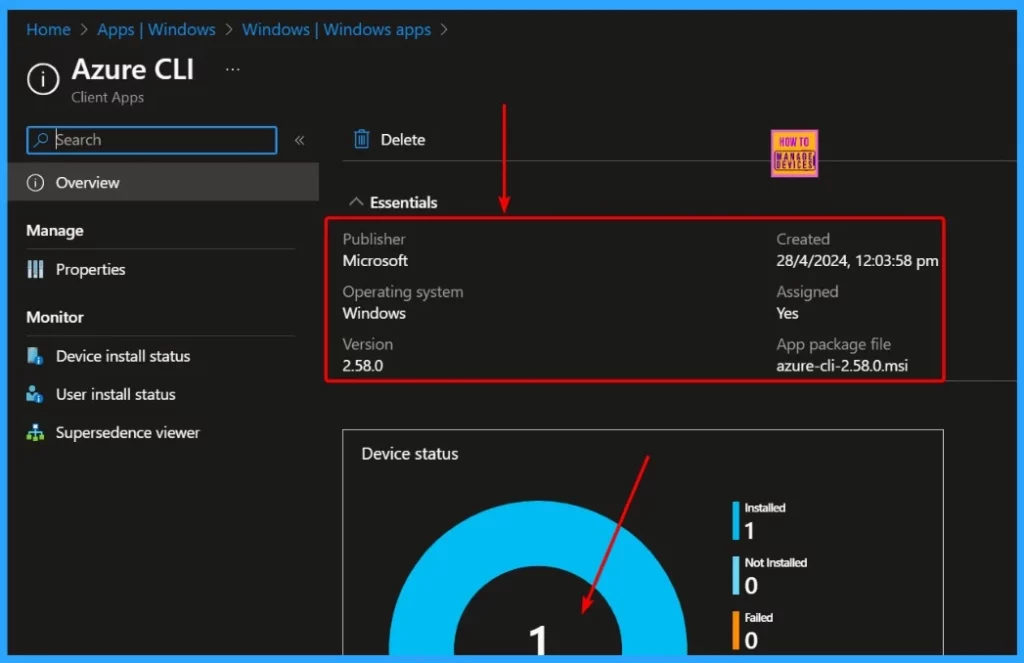Go to Windows | Windows apps breadcrumb

click(336, 29)
